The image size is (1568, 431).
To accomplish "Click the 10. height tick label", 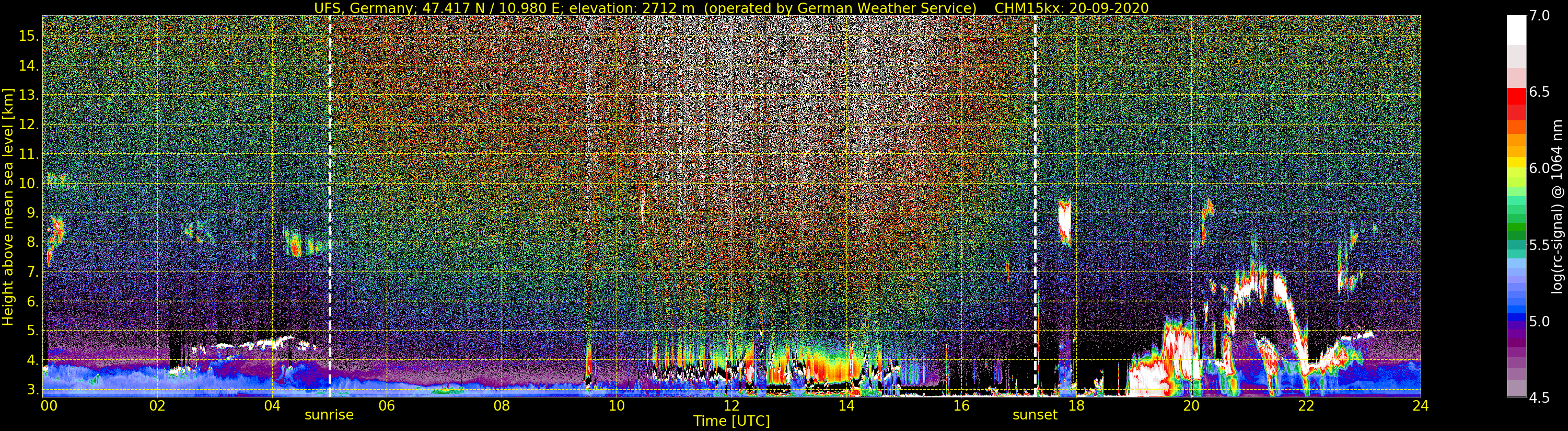I will pos(29,184).
